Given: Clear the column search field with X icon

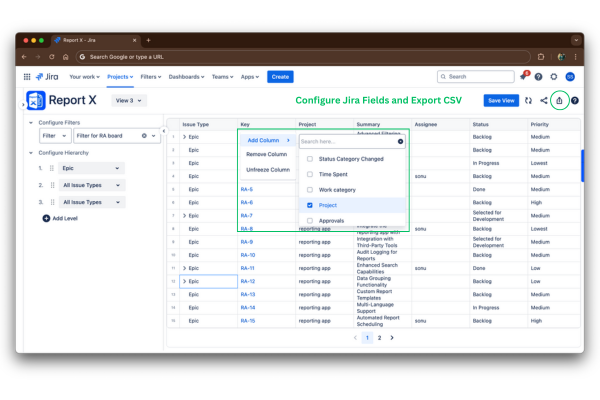Looking at the screenshot, I should point(400,142).
